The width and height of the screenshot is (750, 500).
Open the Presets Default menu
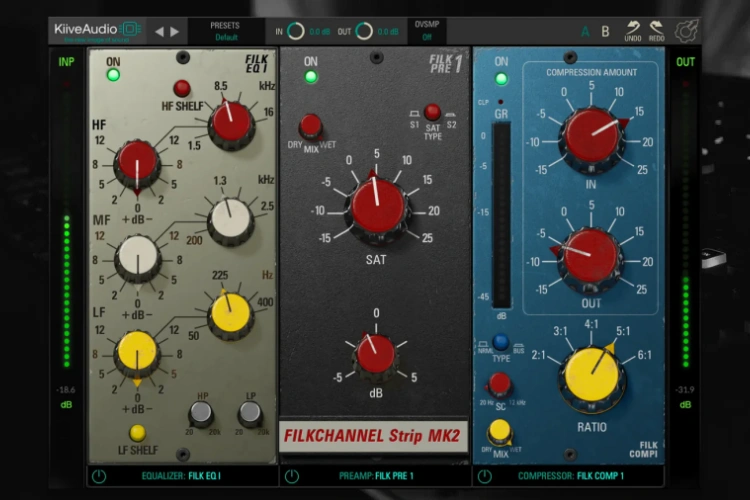pyautogui.click(x=226, y=32)
